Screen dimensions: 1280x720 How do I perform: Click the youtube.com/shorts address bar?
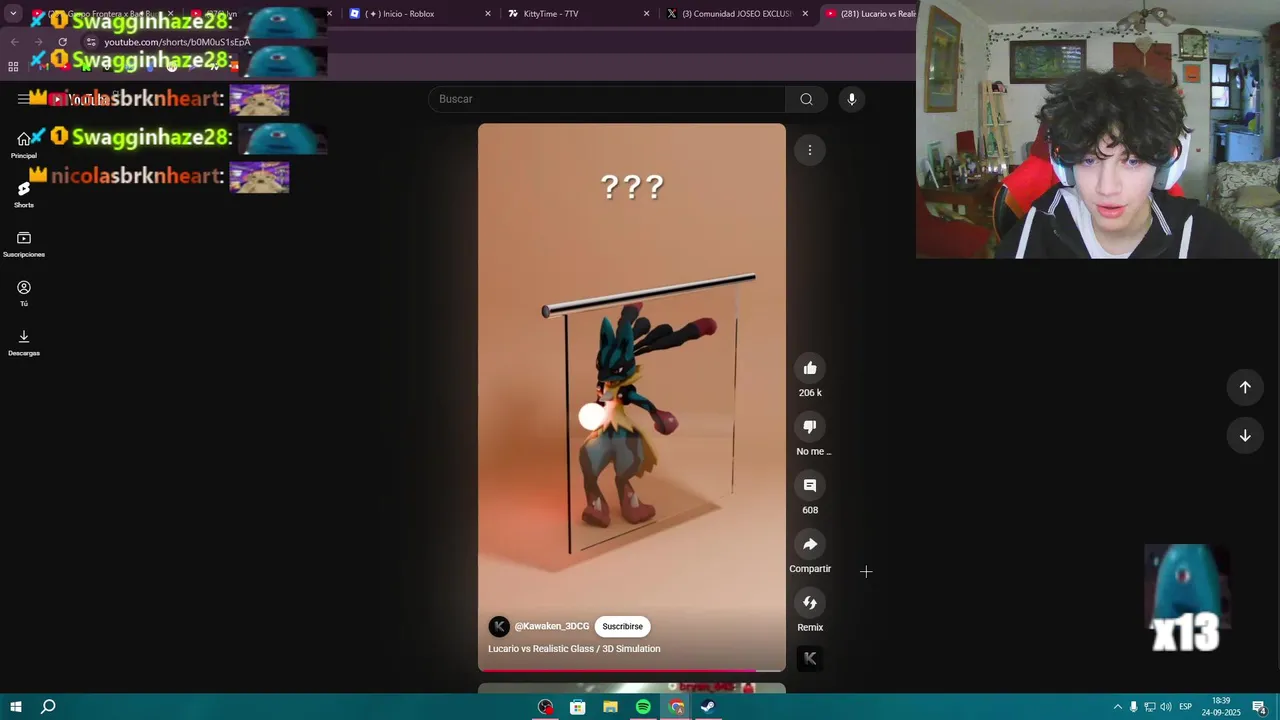click(177, 42)
